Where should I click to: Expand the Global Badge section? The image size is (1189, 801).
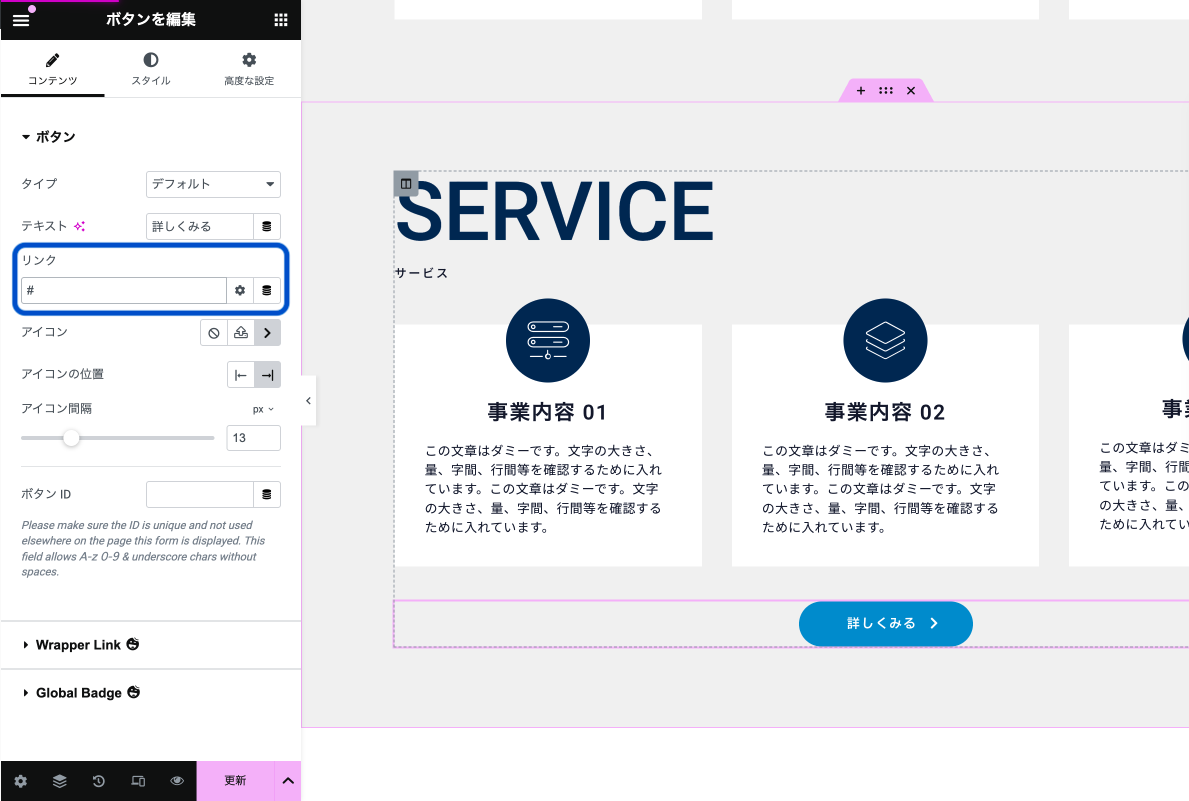(x=79, y=693)
